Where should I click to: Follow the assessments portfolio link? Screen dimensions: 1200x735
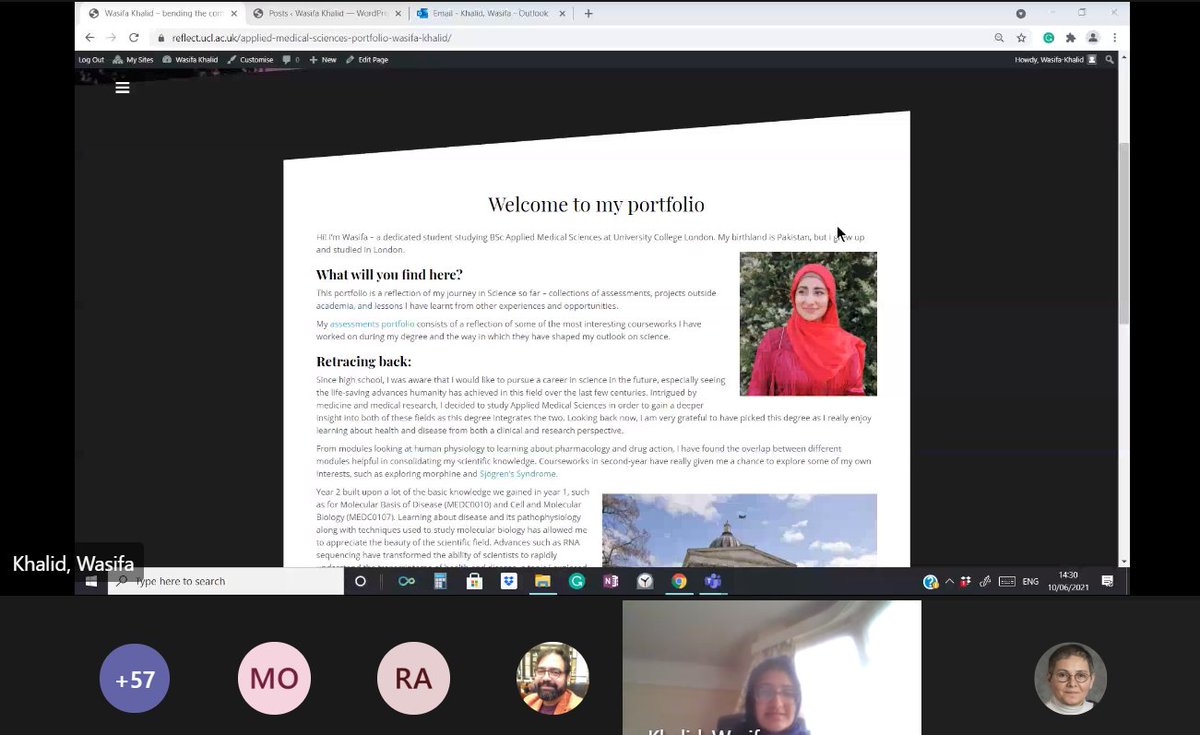tap(371, 324)
